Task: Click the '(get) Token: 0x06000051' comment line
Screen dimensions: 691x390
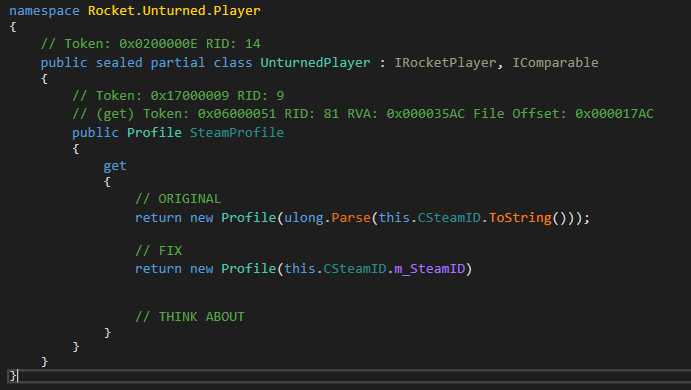Action: [x=363, y=114]
